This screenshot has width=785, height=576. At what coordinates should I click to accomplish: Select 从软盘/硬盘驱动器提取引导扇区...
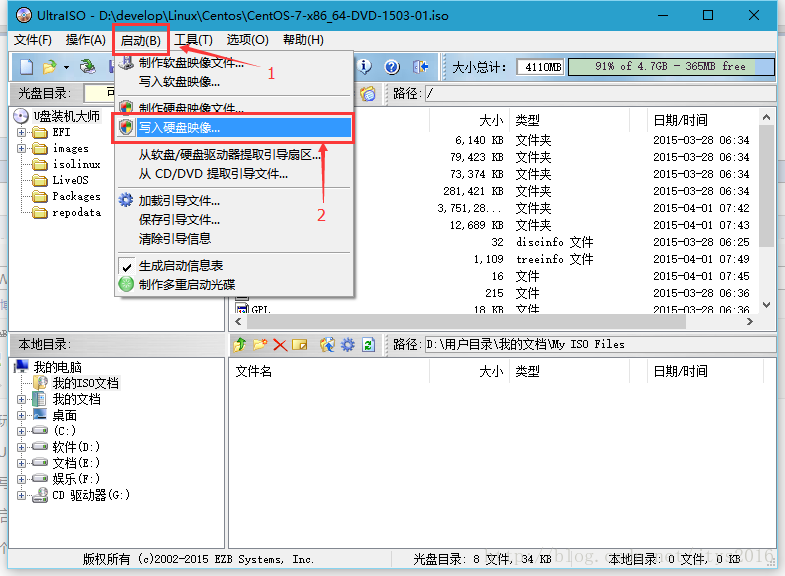[234, 155]
